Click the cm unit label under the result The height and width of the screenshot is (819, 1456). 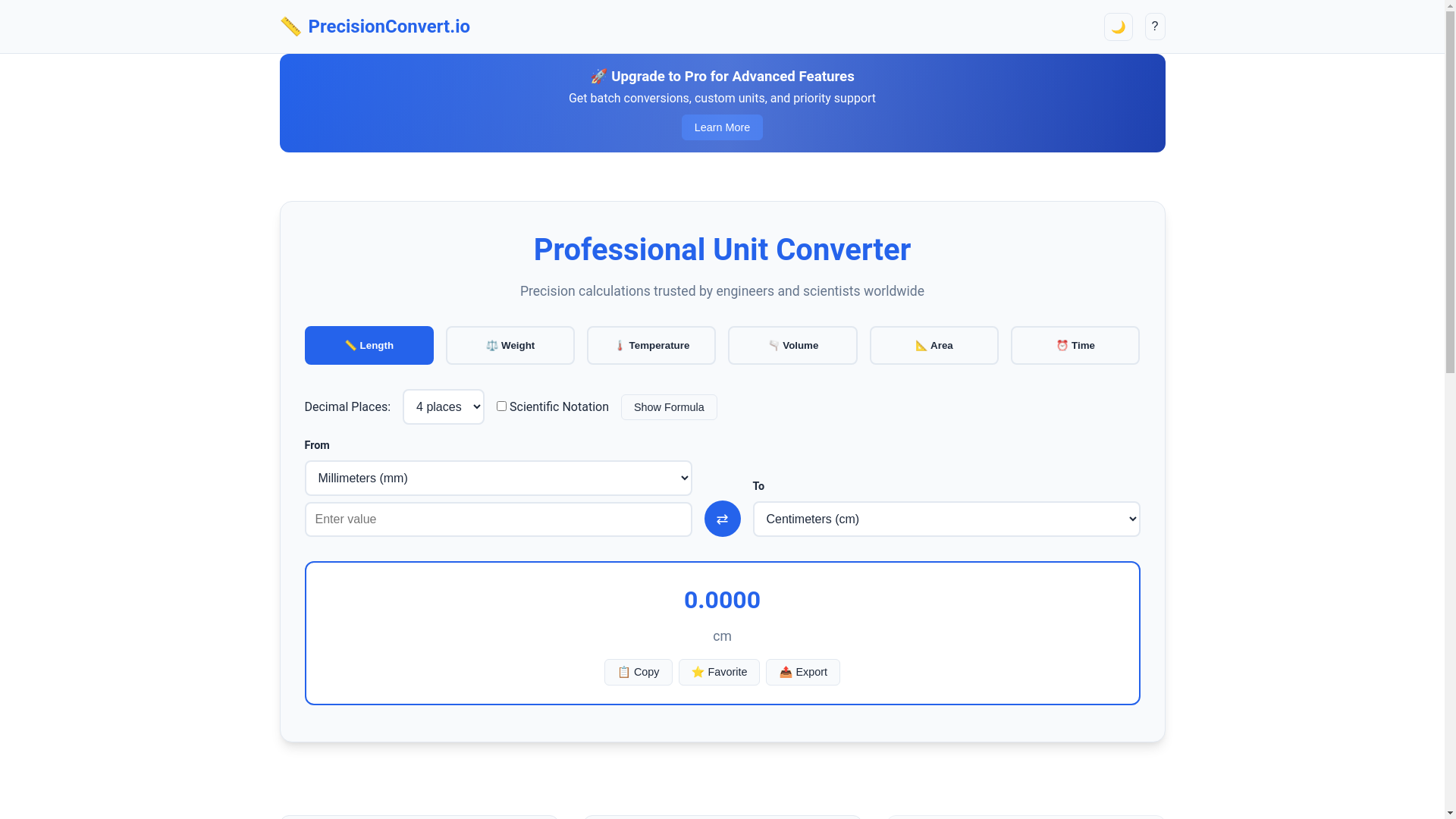(722, 636)
